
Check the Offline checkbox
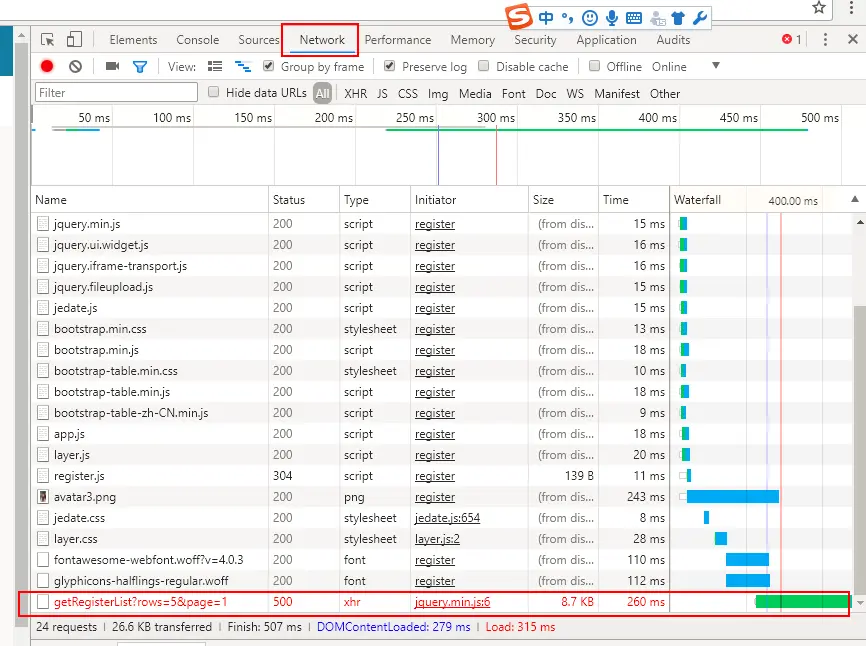click(x=594, y=66)
